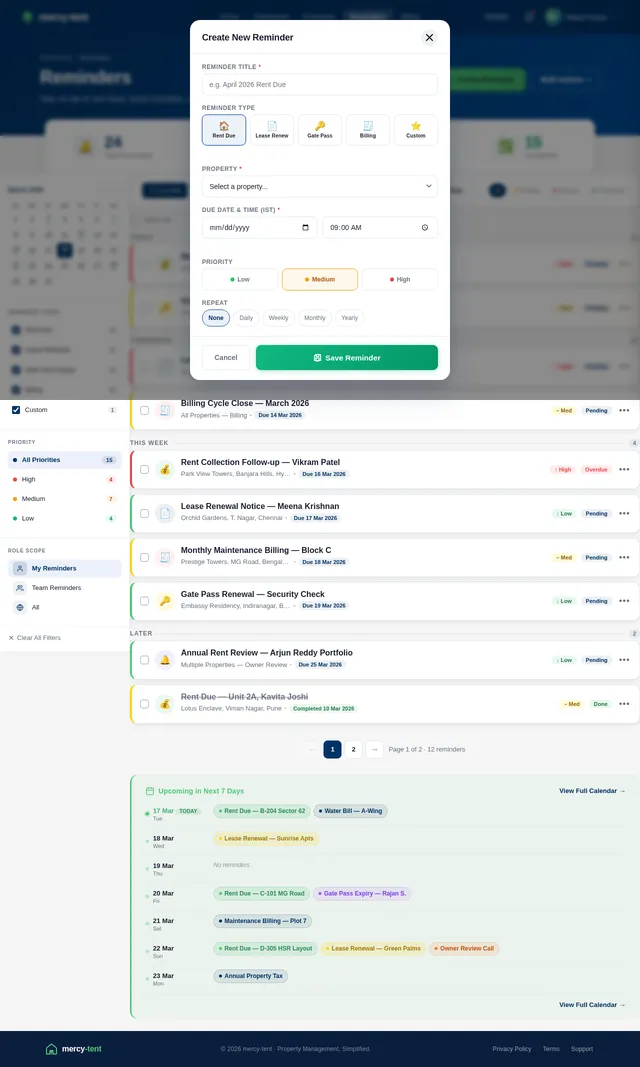This screenshot has height=1067, width=640.
Task: Click the clock icon in time field
Action: (x=425, y=228)
